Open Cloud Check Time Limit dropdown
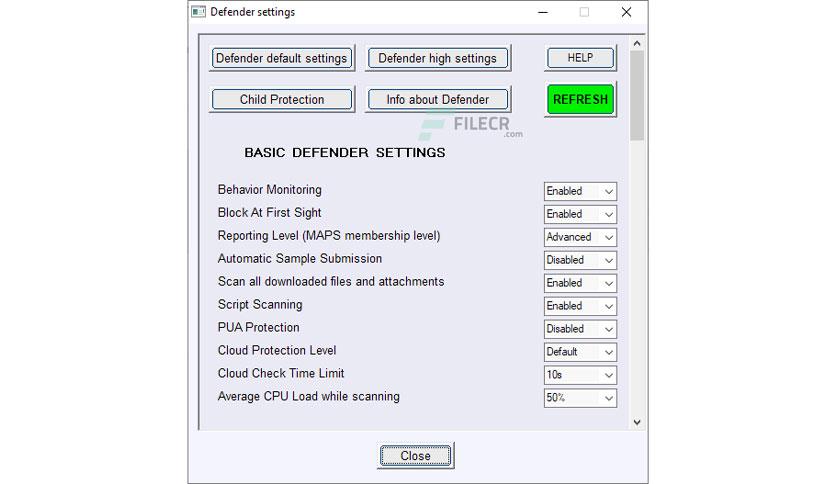 580,375
